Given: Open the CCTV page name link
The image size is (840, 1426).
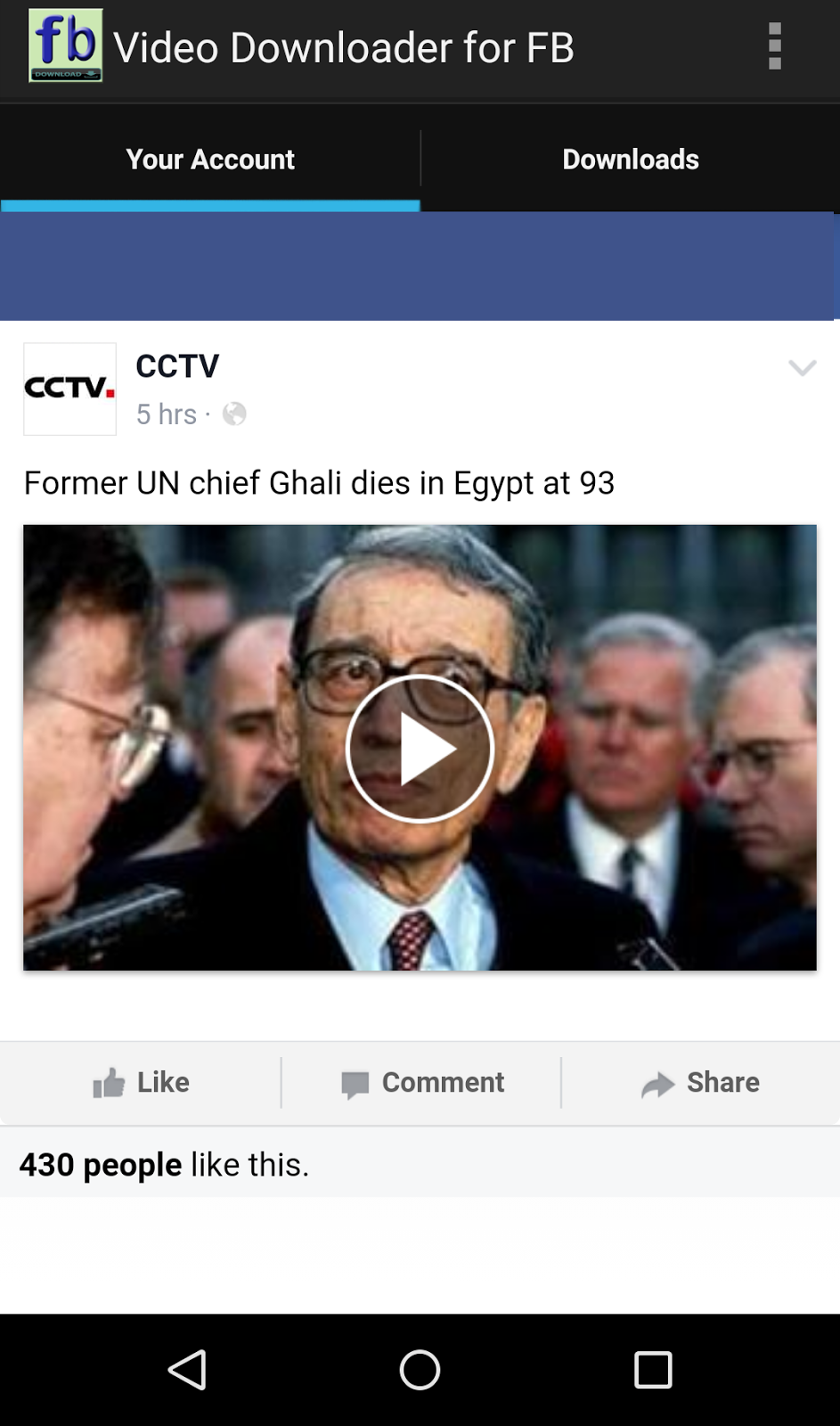Looking at the screenshot, I should click(x=177, y=366).
